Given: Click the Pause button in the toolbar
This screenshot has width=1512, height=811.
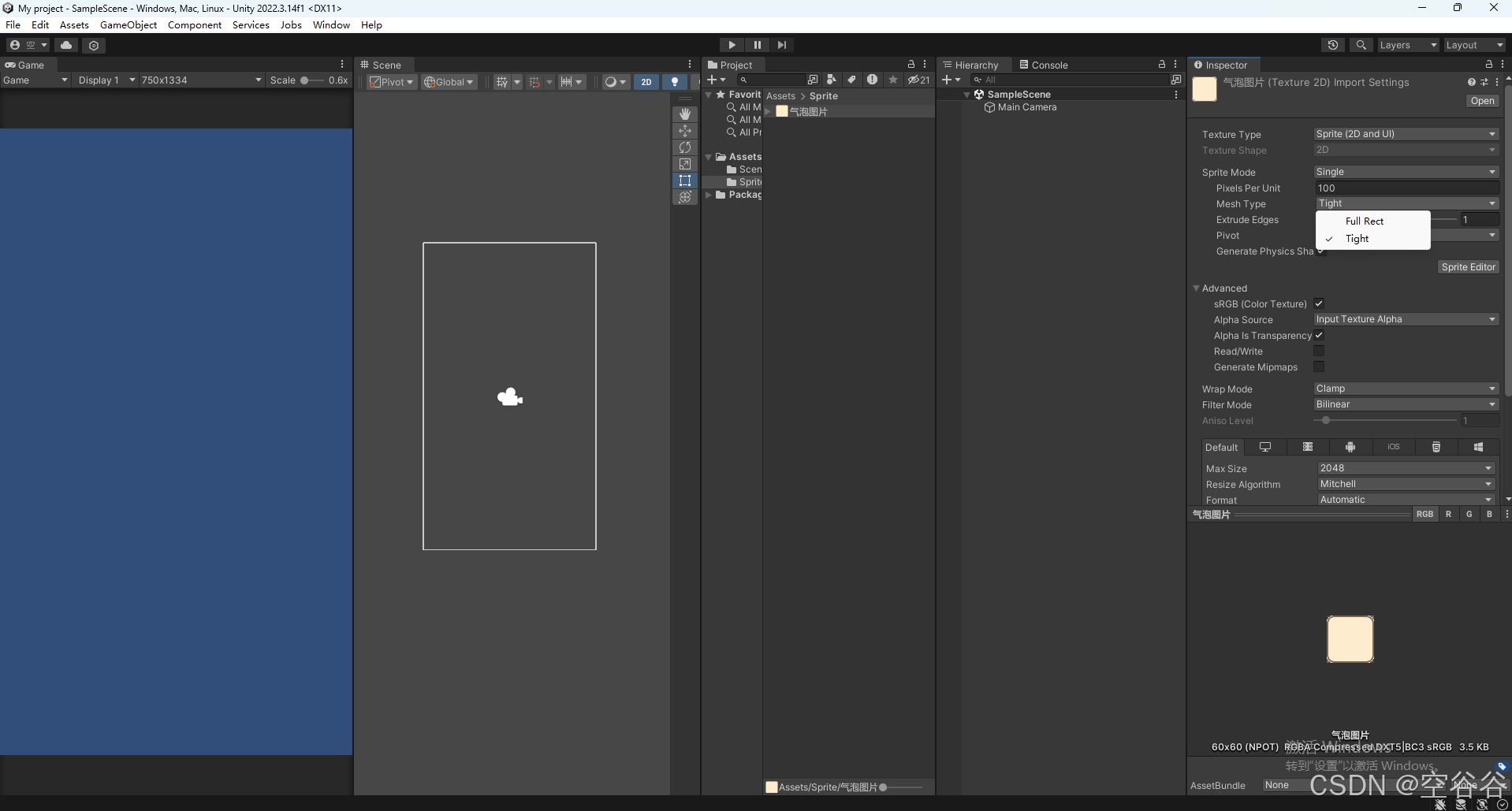Looking at the screenshot, I should point(756,44).
